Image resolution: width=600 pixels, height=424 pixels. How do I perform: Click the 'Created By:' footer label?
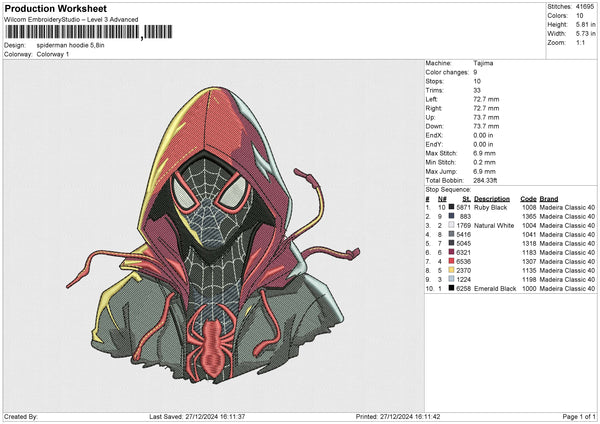[x=21, y=416]
